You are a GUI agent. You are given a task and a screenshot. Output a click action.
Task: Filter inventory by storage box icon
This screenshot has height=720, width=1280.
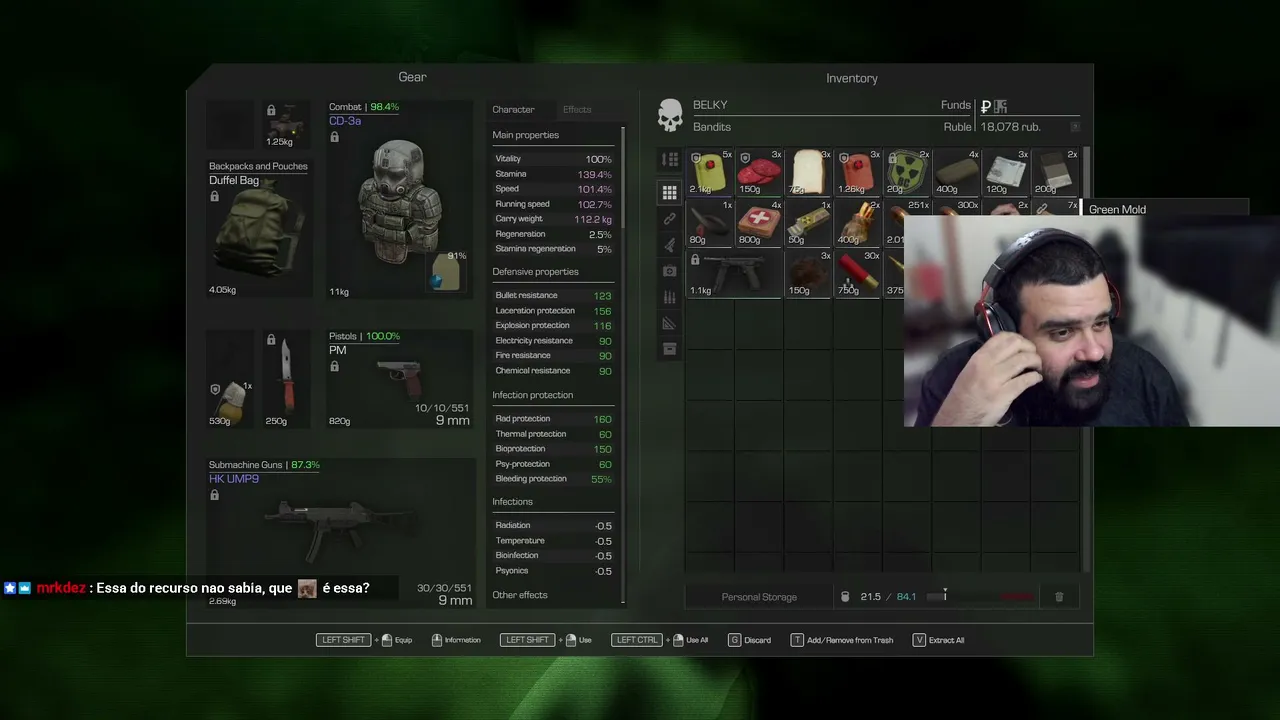670,349
